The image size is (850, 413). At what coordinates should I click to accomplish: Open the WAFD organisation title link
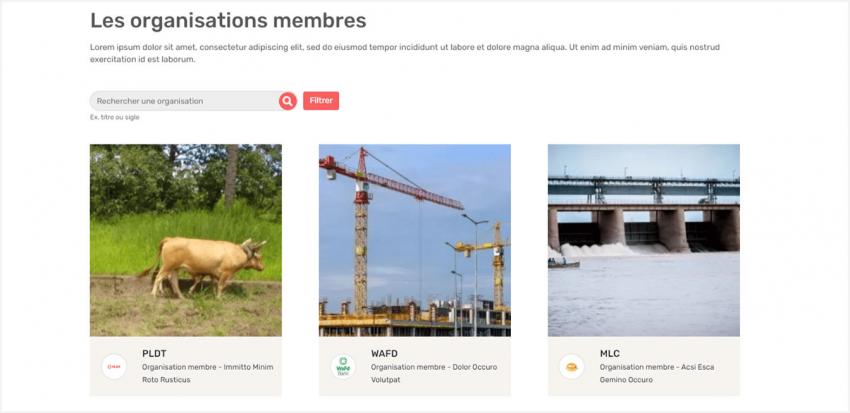[384, 353]
